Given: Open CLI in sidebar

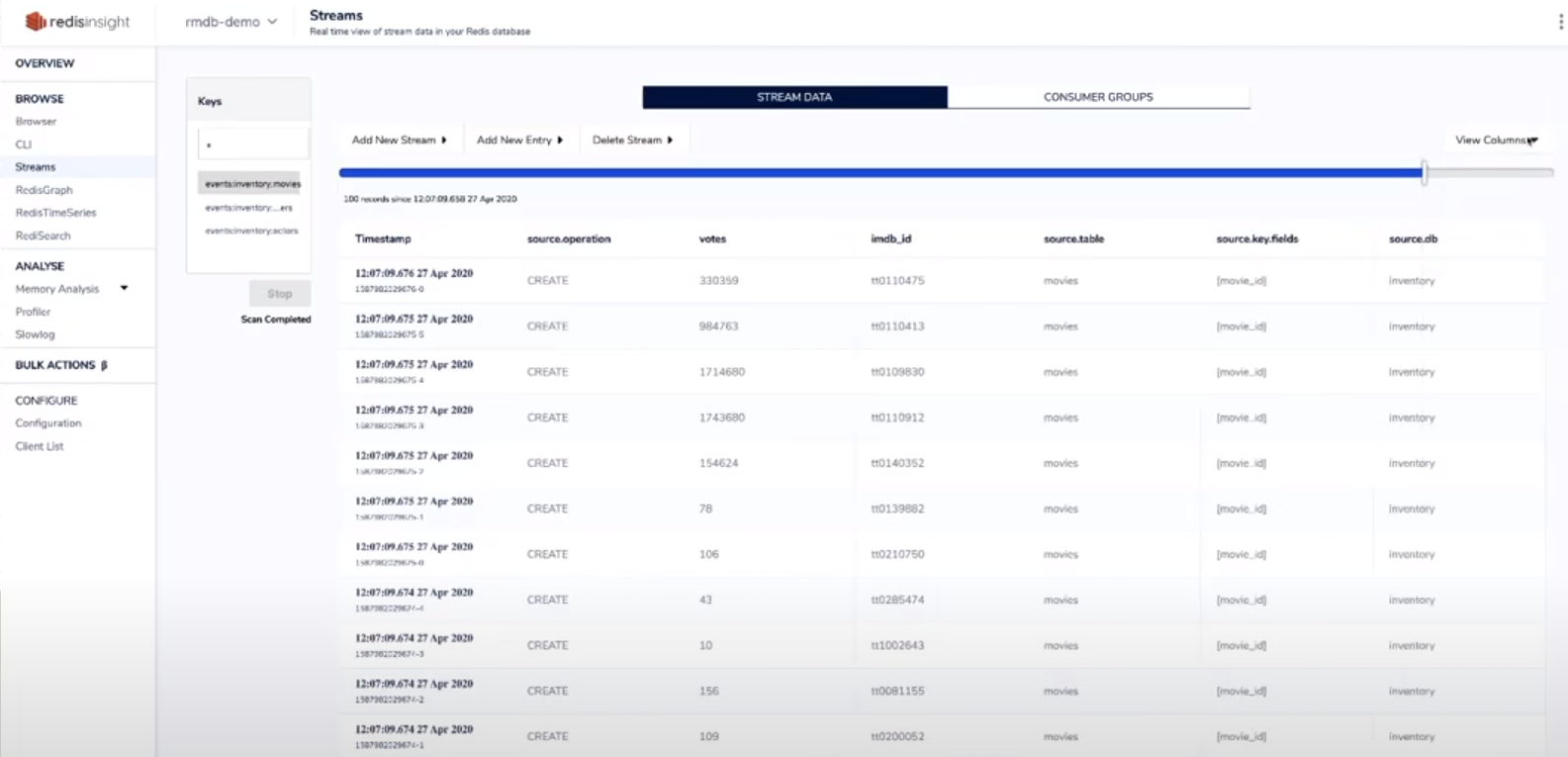Looking at the screenshot, I should (24, 144).
